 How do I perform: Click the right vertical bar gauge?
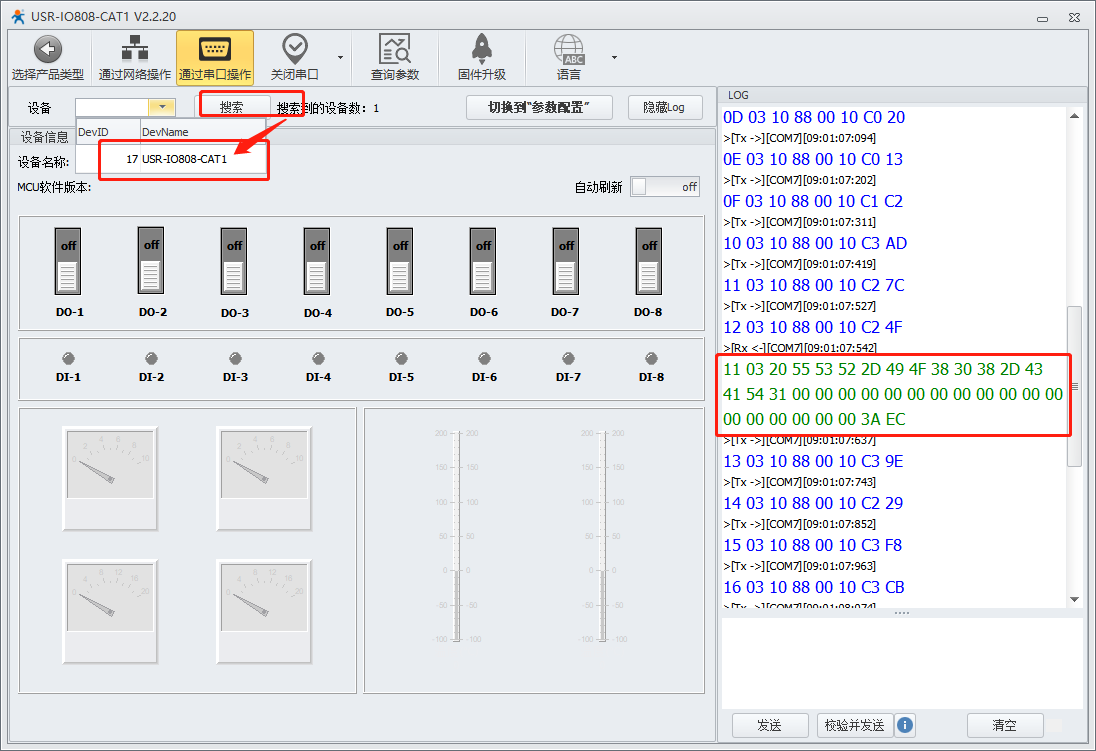(x=603, y=536)
